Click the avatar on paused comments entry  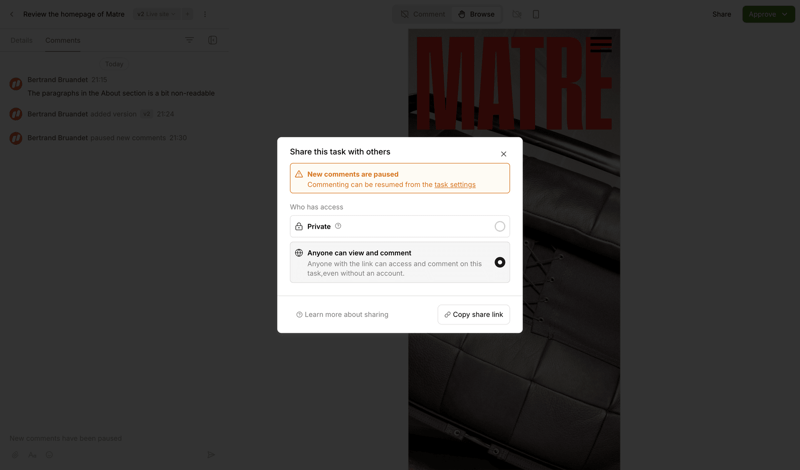point(16,138)
